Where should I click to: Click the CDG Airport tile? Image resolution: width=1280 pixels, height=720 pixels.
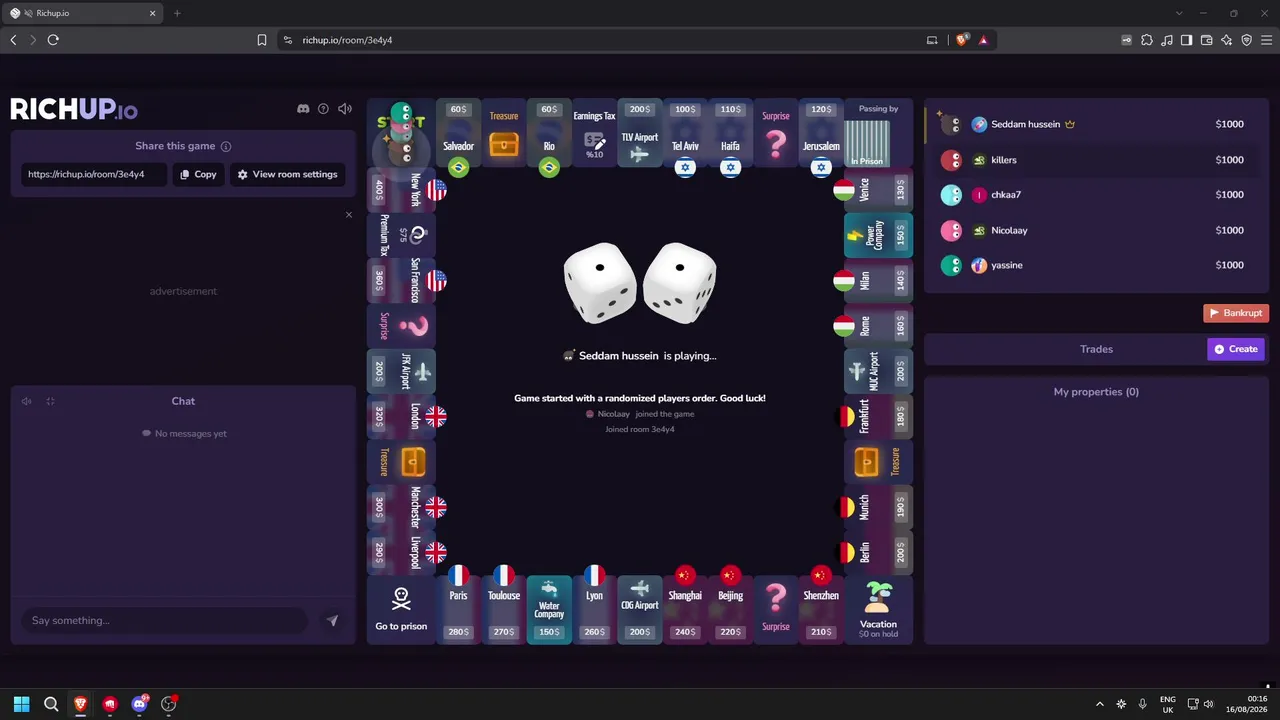coord(640,610)
